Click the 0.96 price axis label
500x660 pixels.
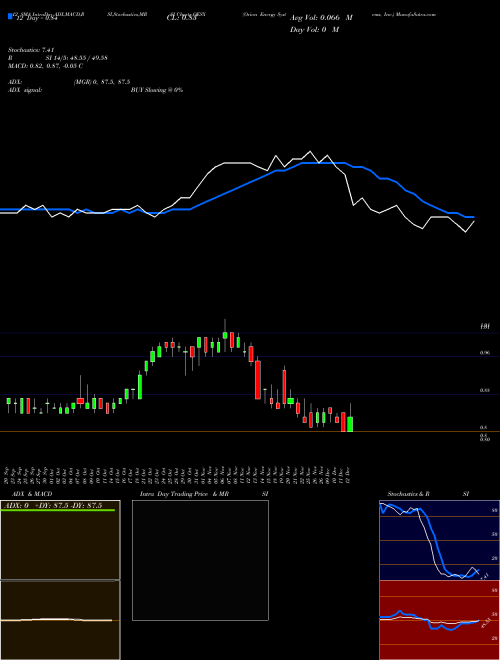484,353
